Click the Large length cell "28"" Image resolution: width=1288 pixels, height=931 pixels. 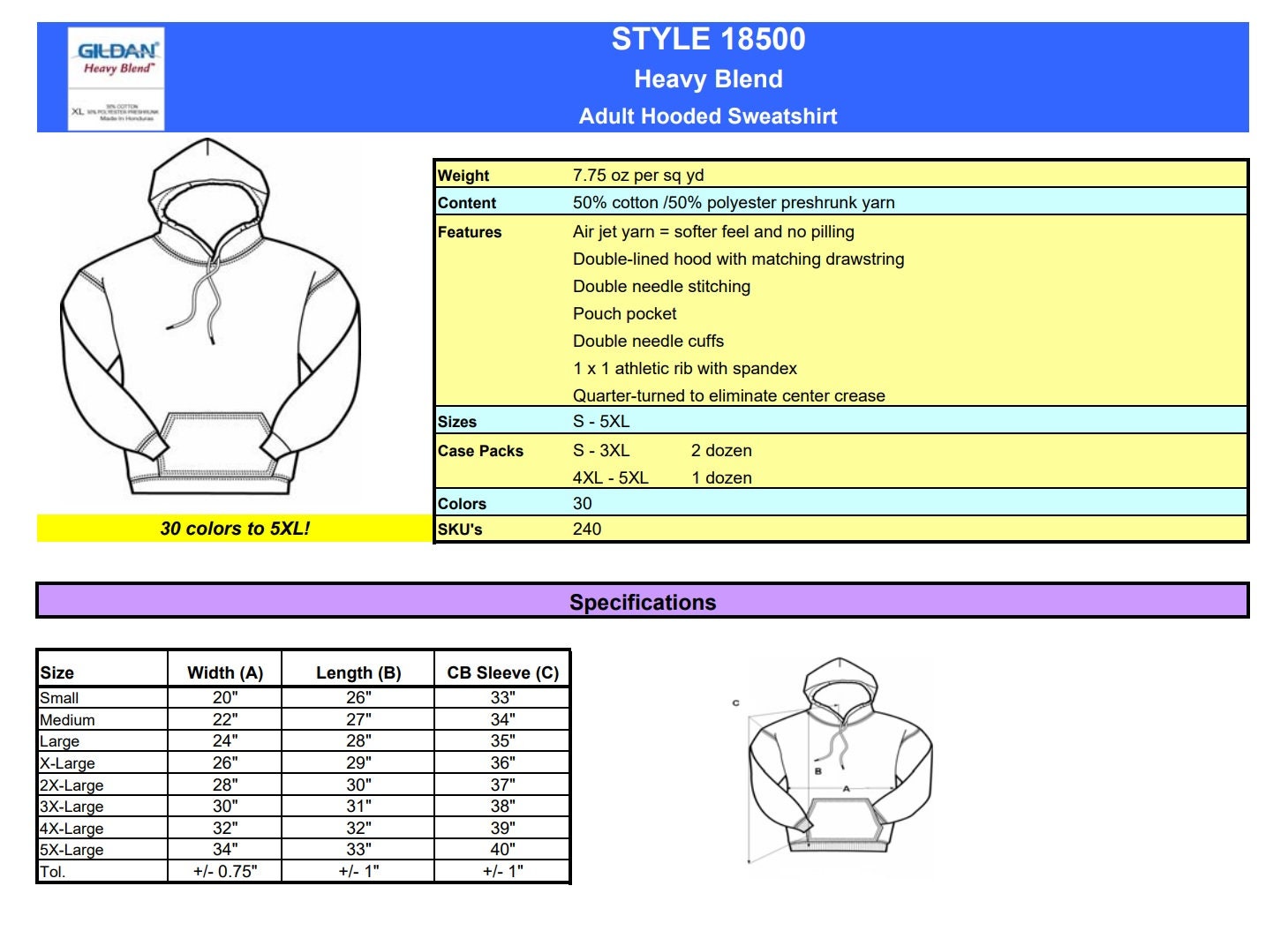point(358,740)
